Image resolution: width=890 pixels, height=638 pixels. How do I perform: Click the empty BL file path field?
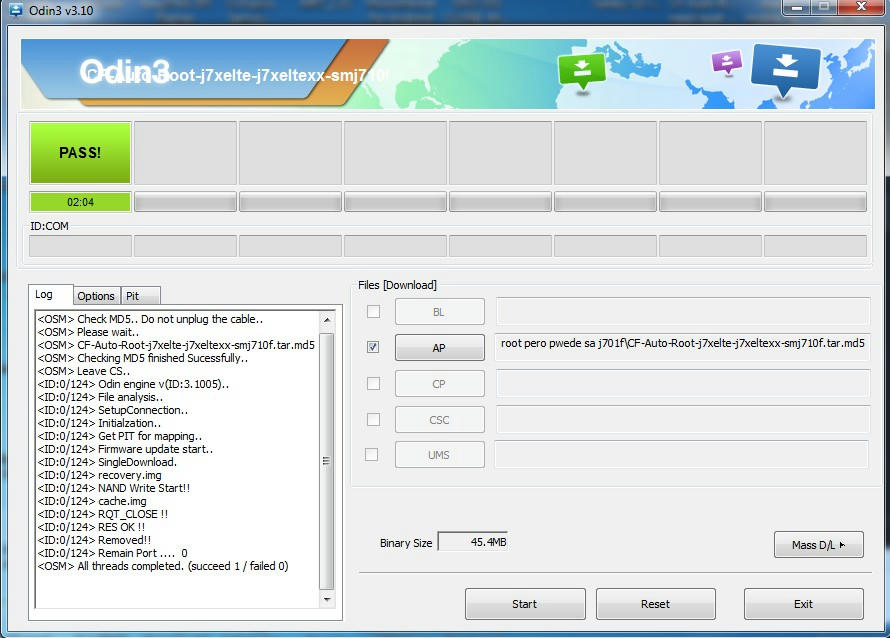click(x=683, y=311)
